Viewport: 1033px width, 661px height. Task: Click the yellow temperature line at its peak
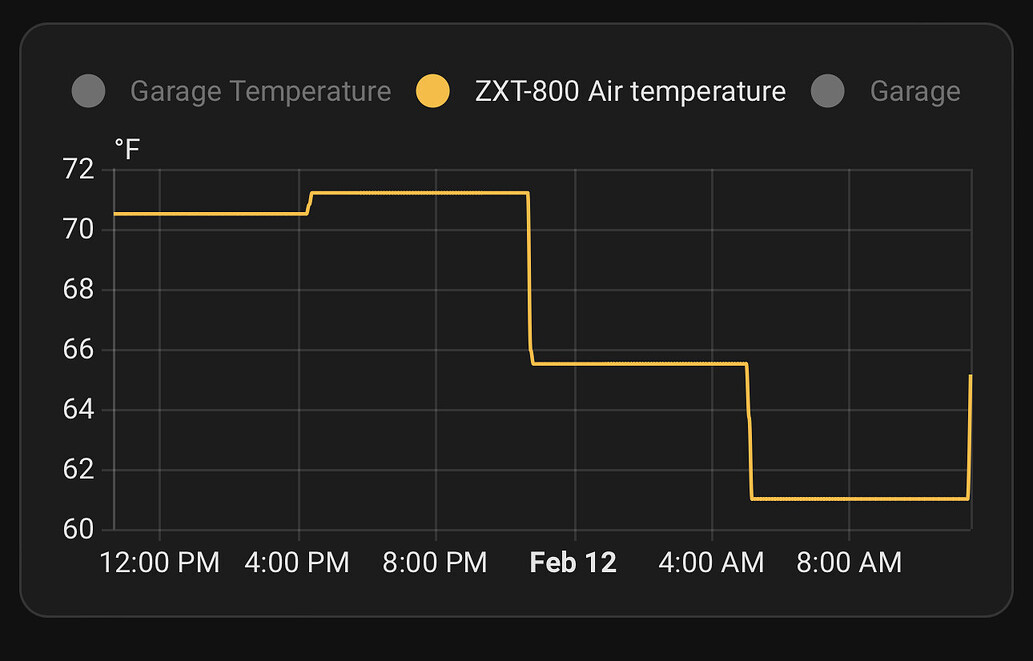420,192
